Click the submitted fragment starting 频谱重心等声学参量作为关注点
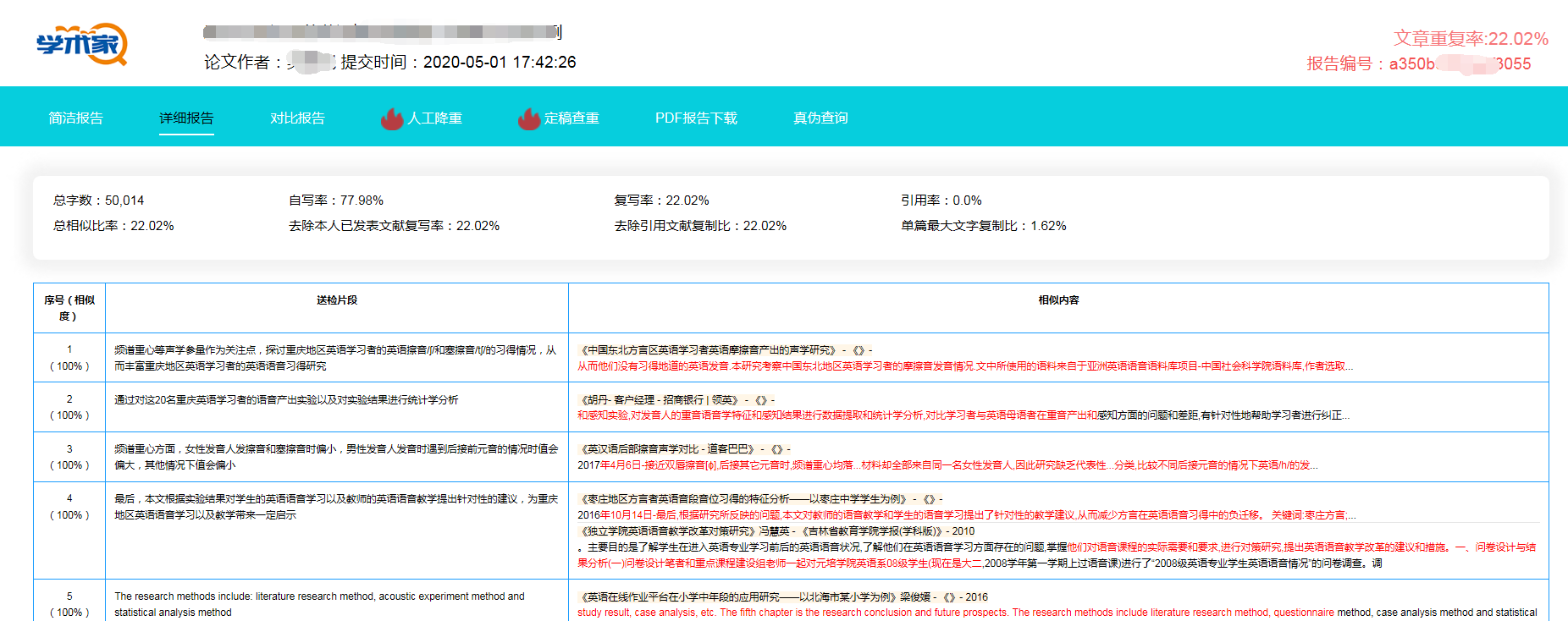Screen dimensions: 1568x621 point(336,358)
